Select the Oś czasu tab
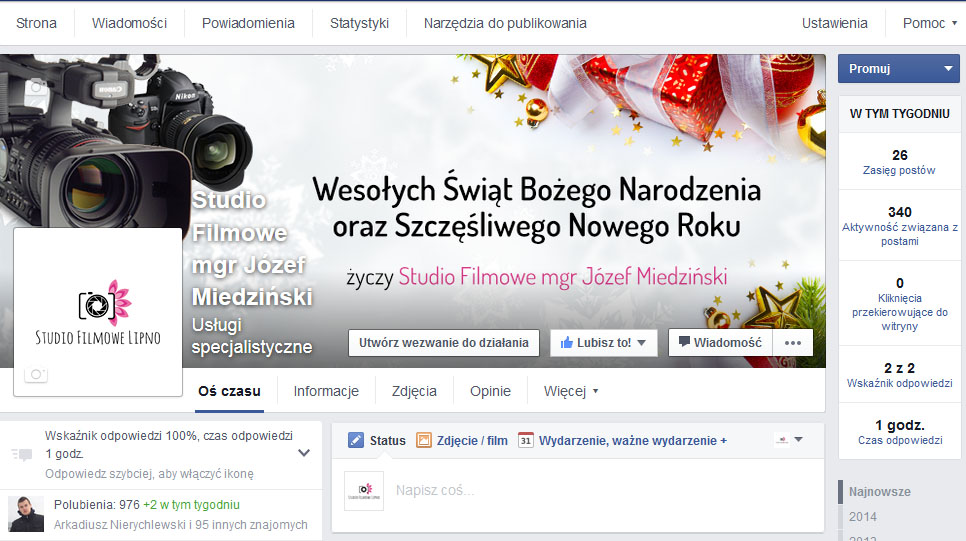This screenshot has width=966, height=541. [229, 391]
